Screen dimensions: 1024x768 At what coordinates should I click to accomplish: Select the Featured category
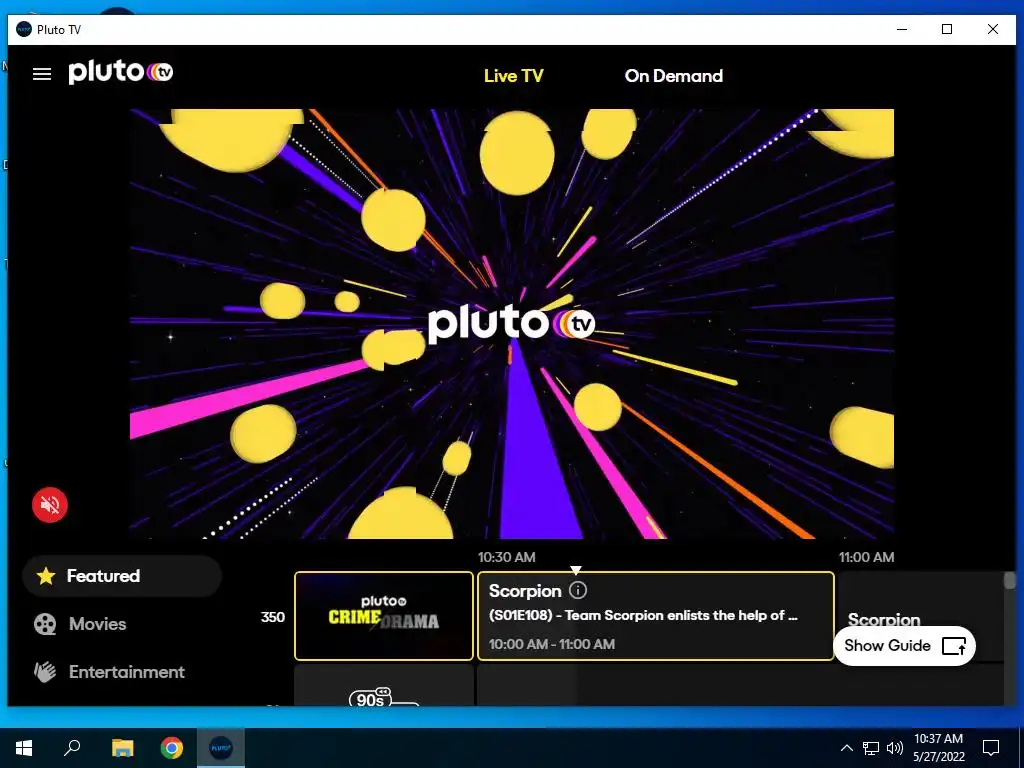[x=122, y=576]
